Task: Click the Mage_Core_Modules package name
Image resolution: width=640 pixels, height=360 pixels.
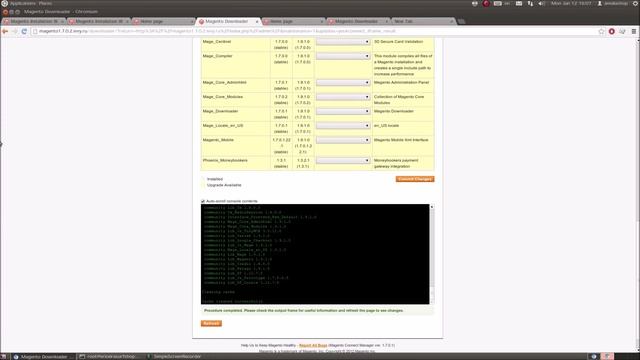Action: (x=223, y=97)
